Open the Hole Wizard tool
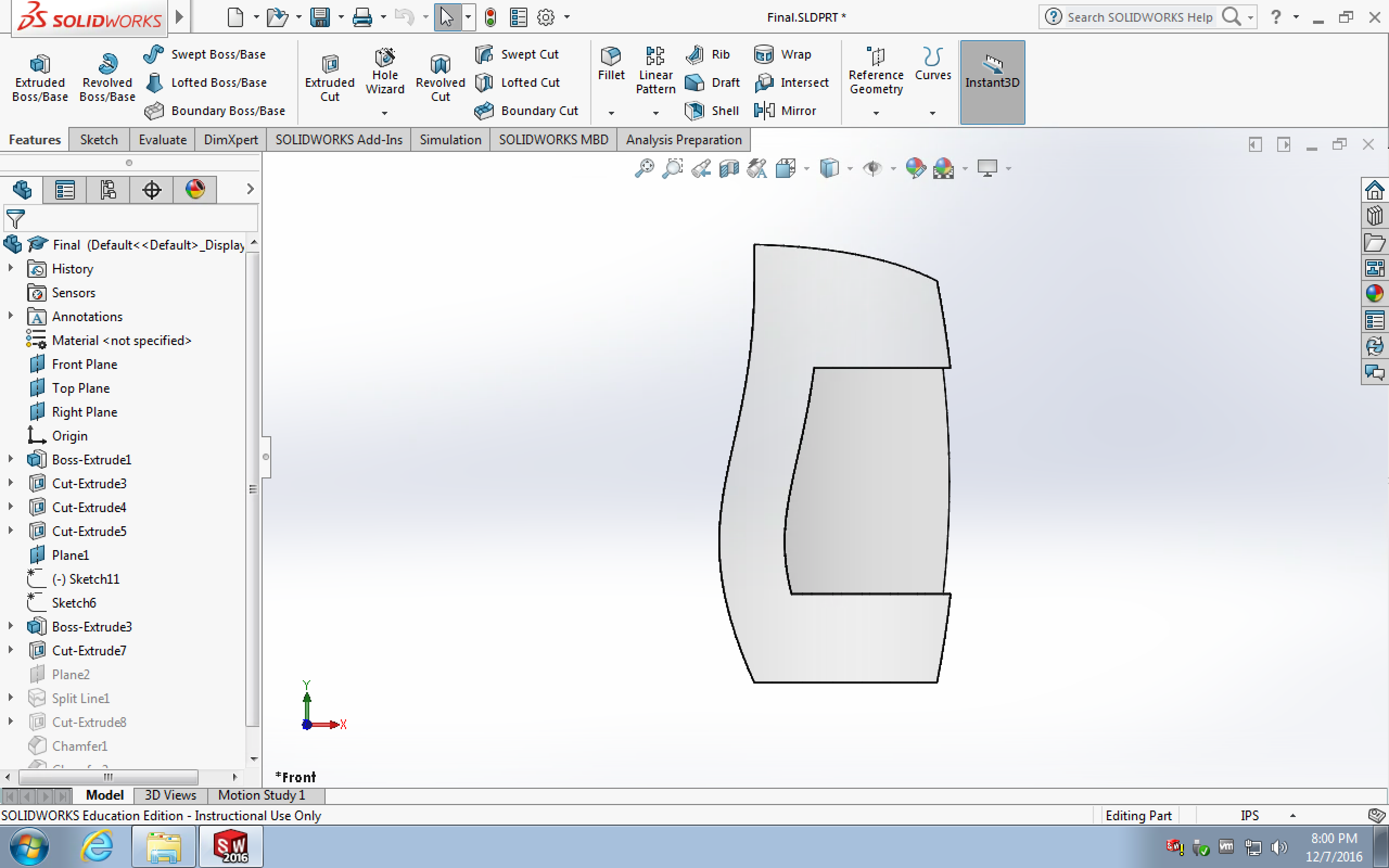This screenshot has width=1389, height=868. click(x=385, y=71)
